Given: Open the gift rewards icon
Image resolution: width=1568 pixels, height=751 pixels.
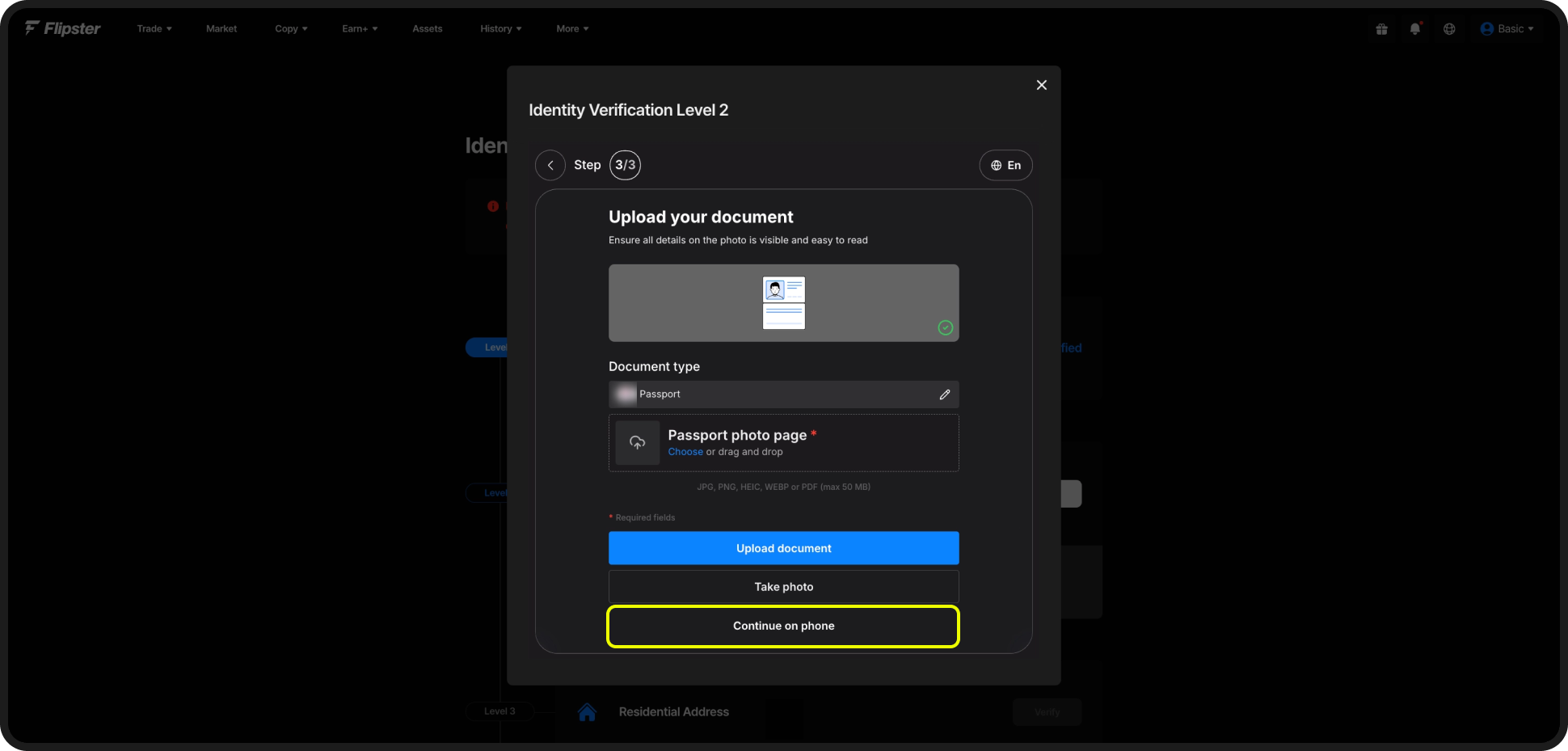Looking at the screenshot, I should 1381,29.
